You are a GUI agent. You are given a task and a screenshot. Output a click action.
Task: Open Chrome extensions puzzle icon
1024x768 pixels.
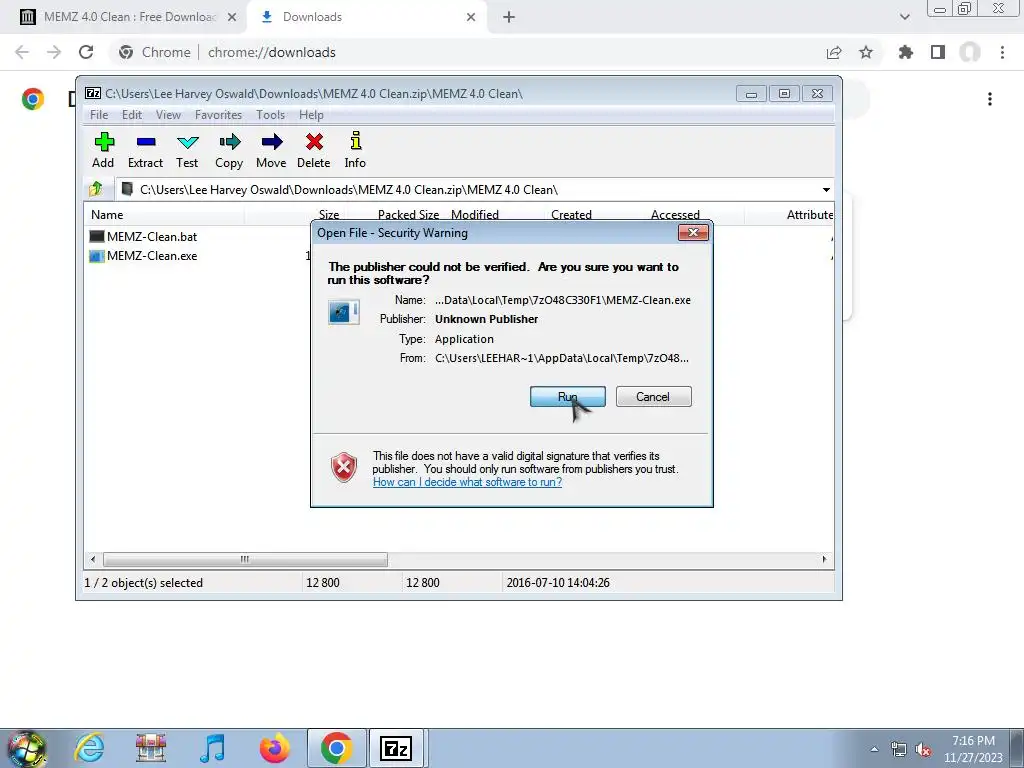pos(905,52)
